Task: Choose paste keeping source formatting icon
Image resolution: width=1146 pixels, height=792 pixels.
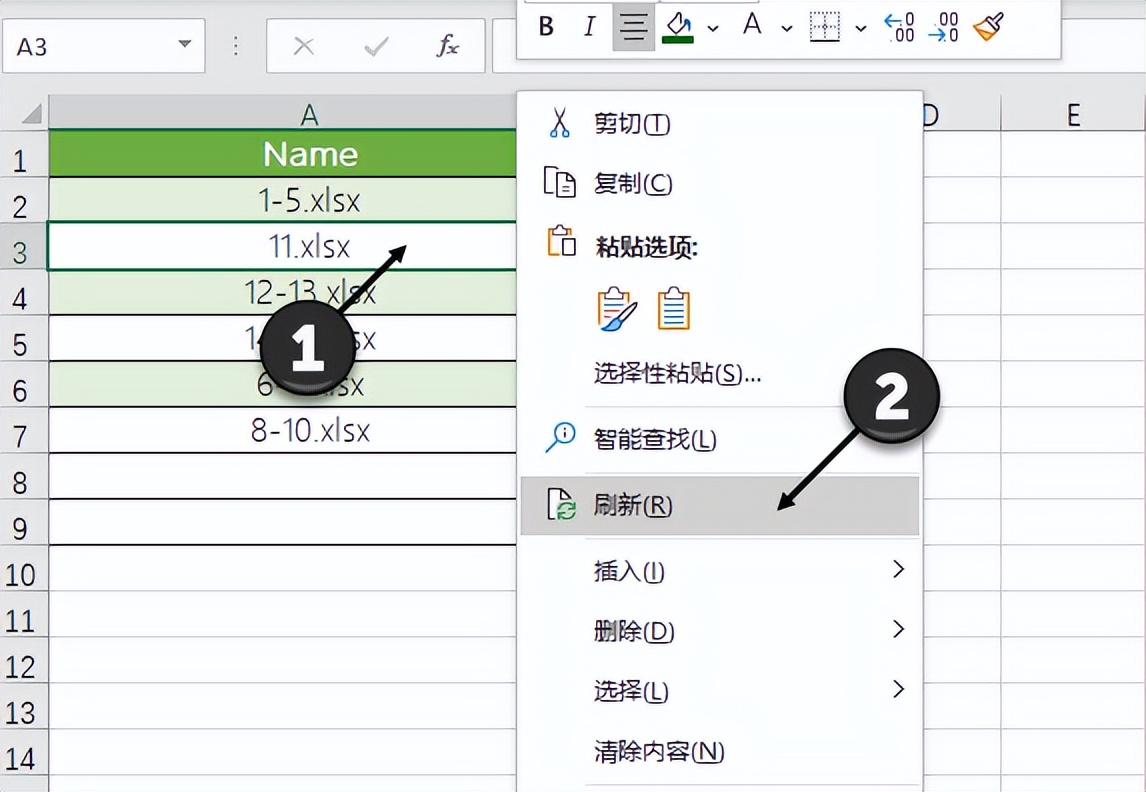Action: 617,308
